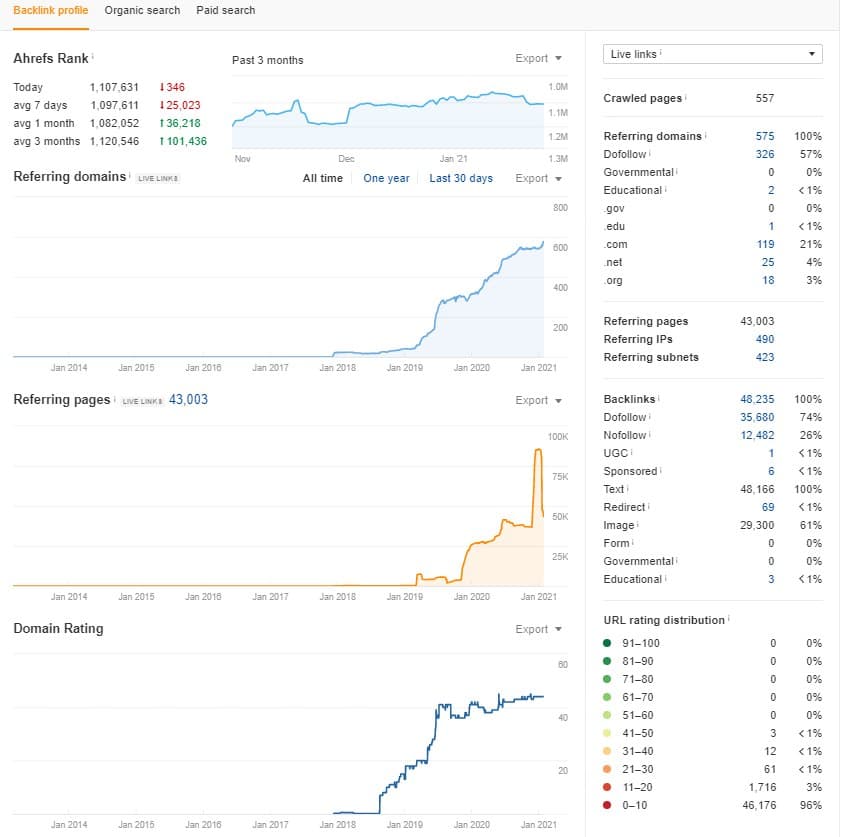Click info icon next to Ahrefs Rank heading
This screenshot has height=837, width=844.
pos(93,57)
